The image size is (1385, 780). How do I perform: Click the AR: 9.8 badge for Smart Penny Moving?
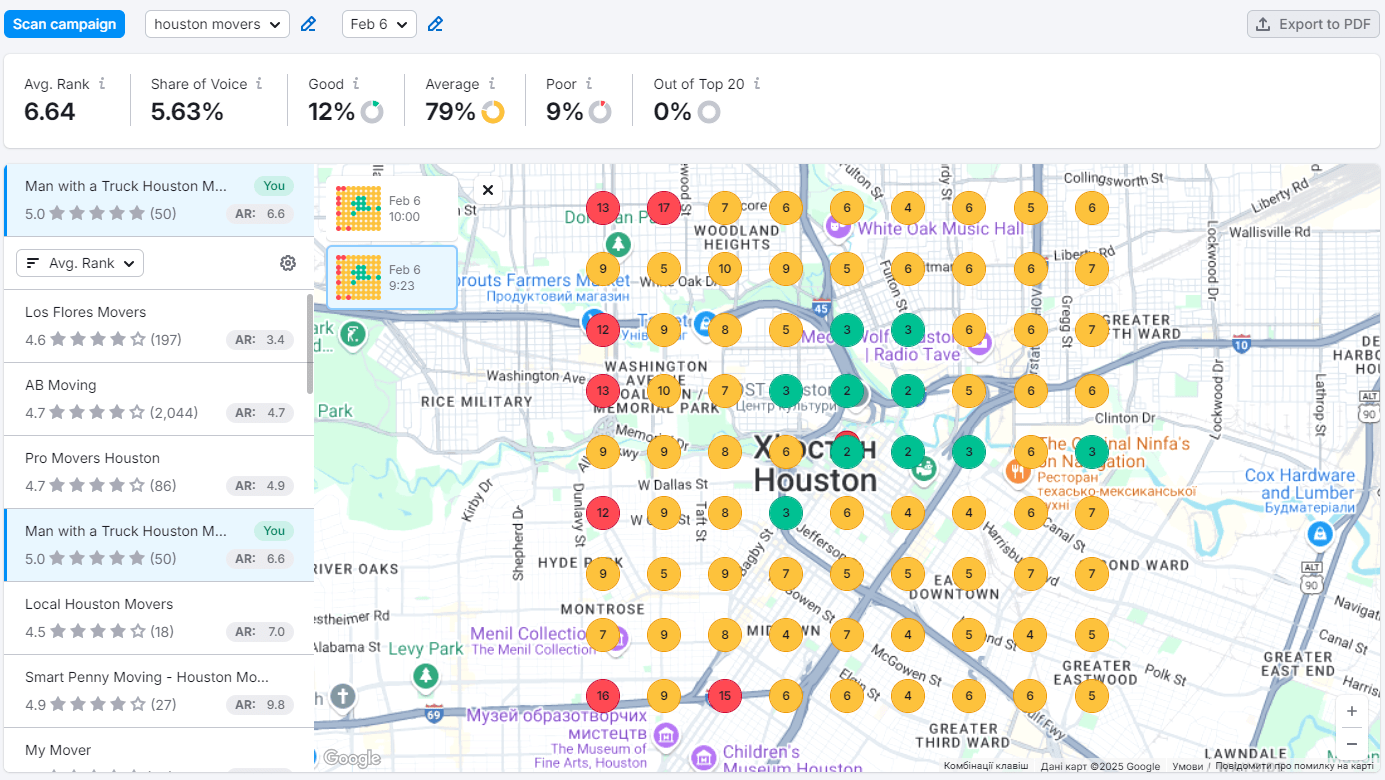260,705
